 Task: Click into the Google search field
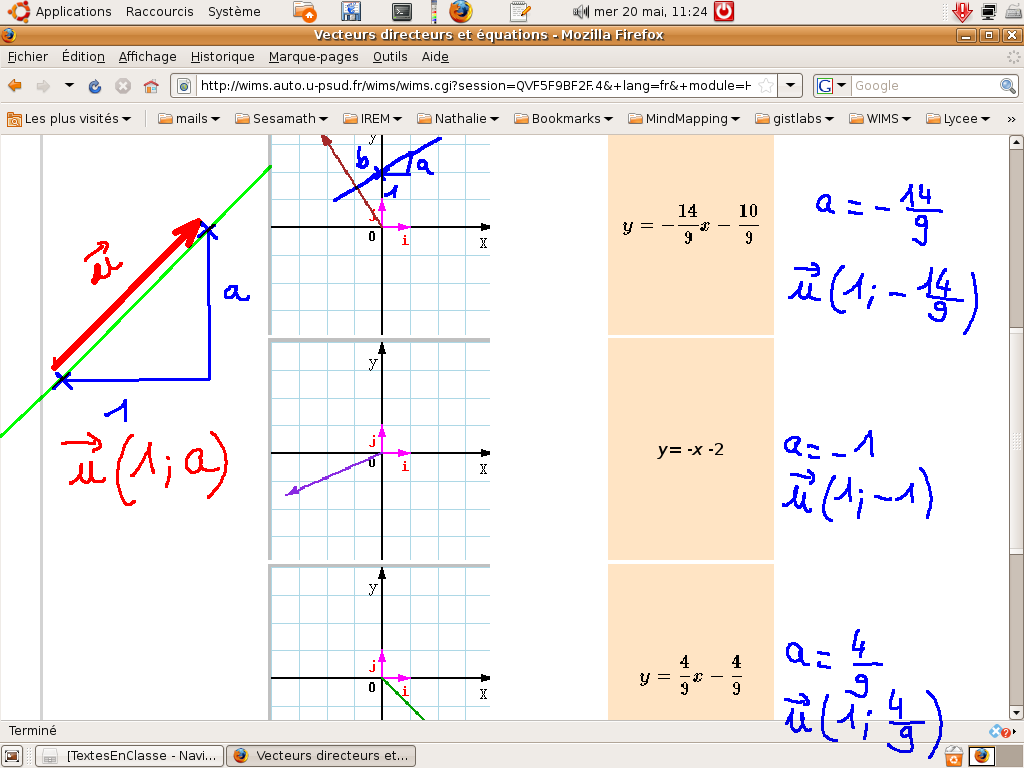tap(923, 86)
